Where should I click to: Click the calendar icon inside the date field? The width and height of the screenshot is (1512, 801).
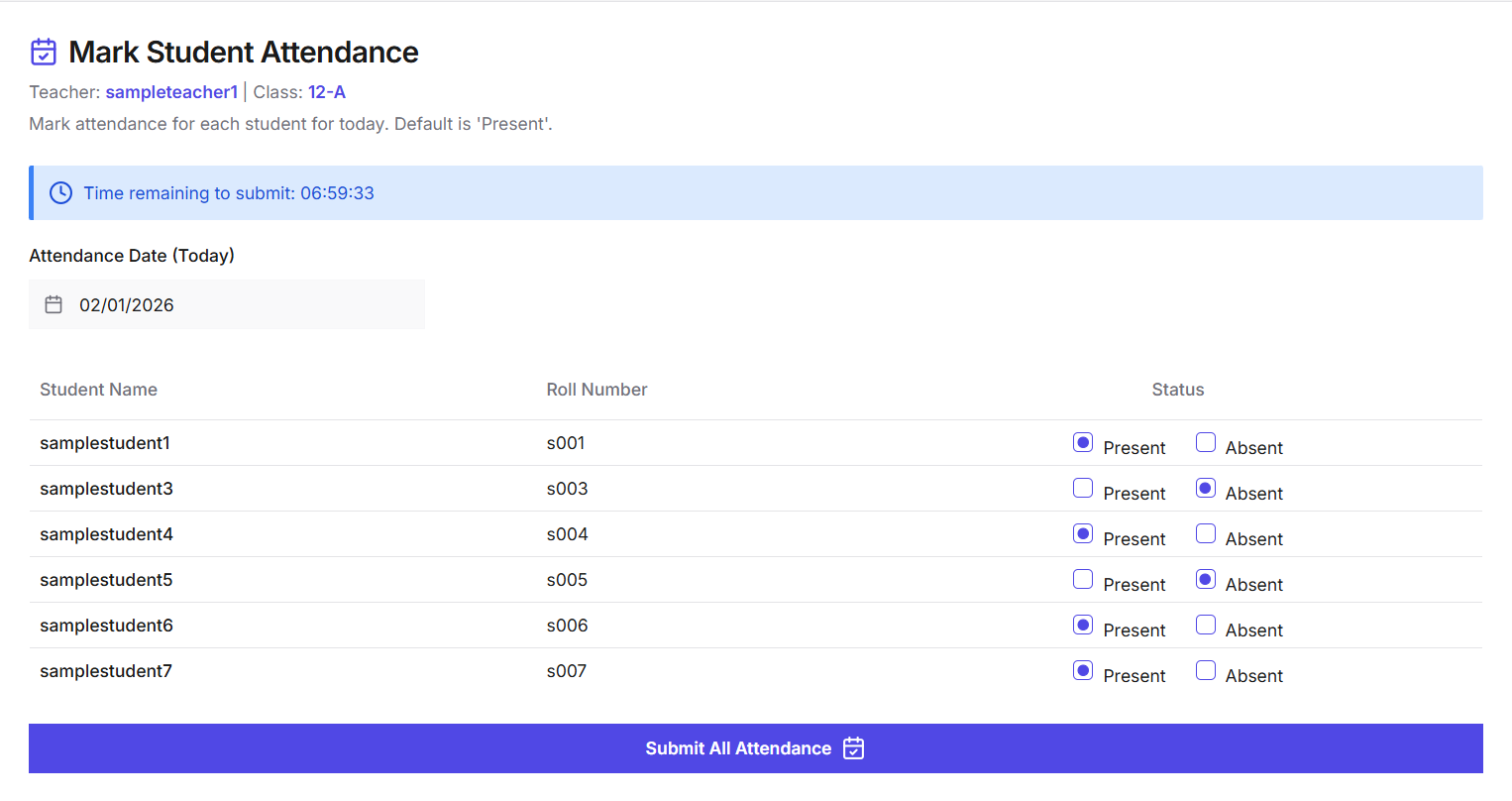click(54, 304)
